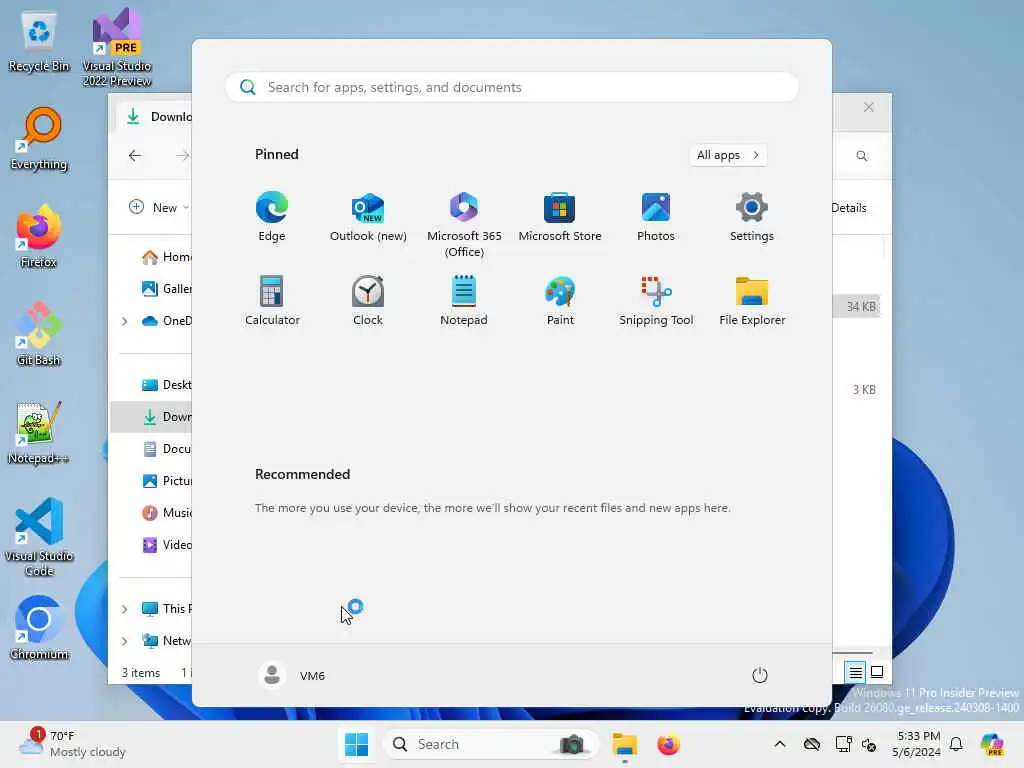Switch Explorer to details list view
Screen dimensions: 1024x768
pyautogui.click(x=855, y=671)
